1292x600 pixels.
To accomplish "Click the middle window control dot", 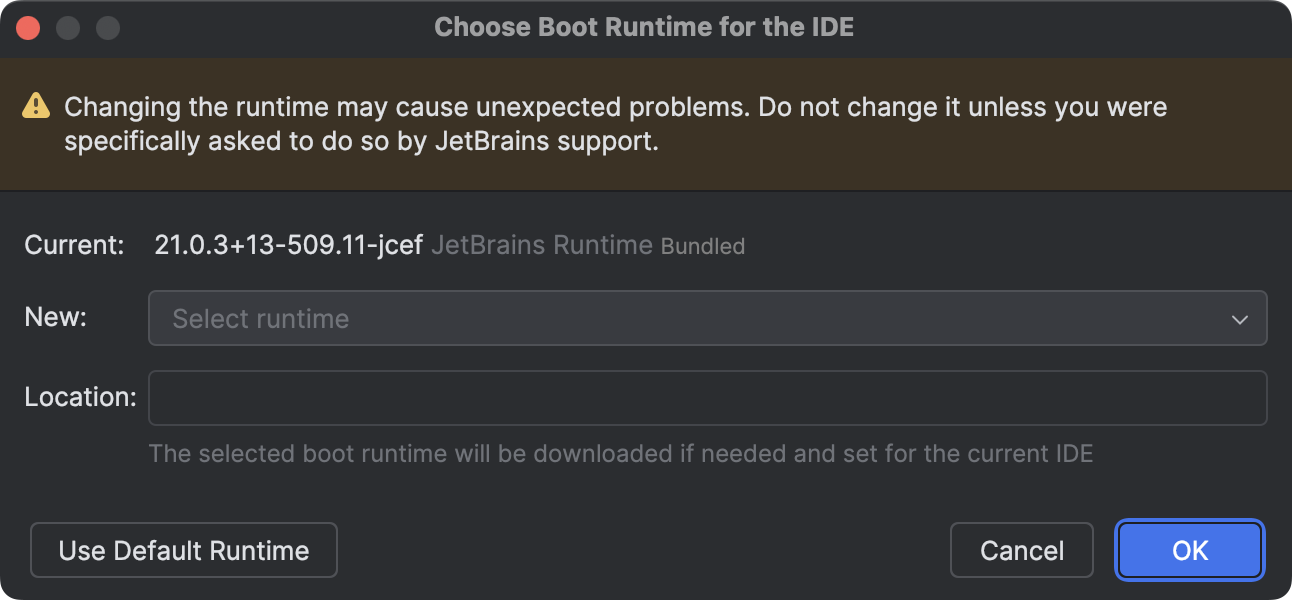I will click(68, 27).
